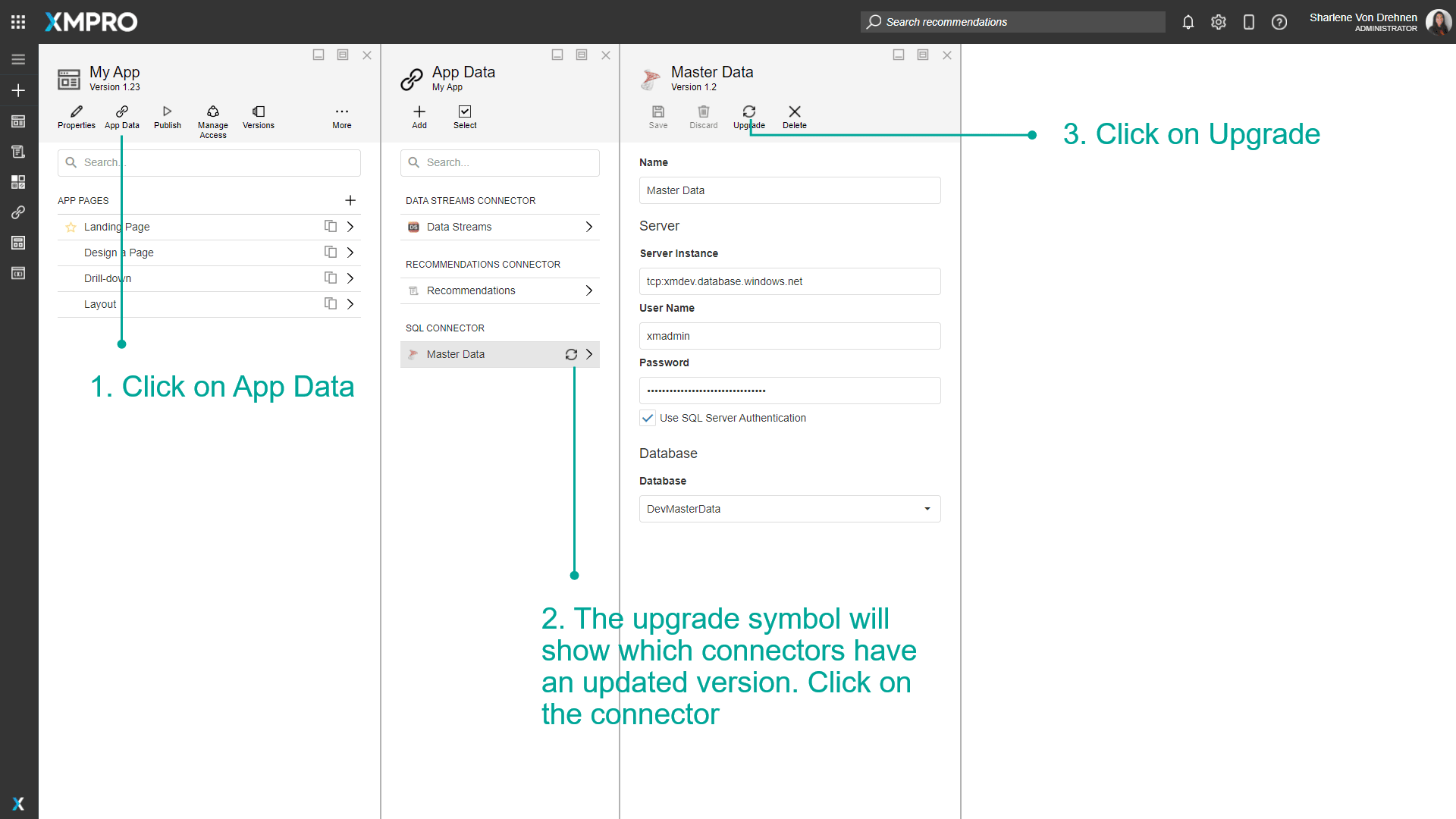The image size is (1456, 819).
Task: Toggle the hamburger menu in sidebar
Action: coord(18,60)
